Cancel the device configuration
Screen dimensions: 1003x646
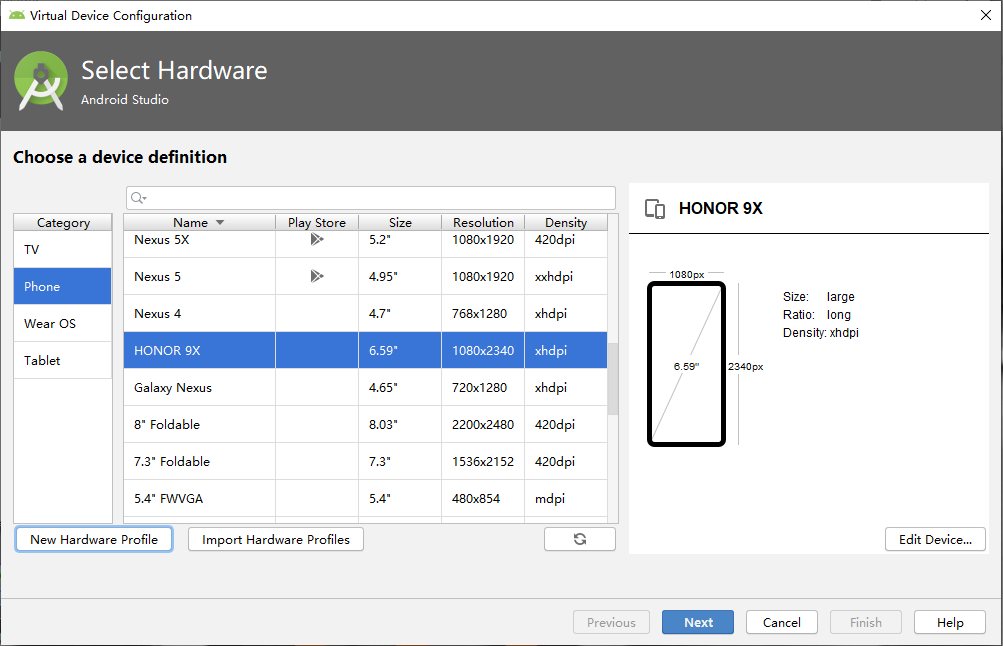click(x=782, y=622)
